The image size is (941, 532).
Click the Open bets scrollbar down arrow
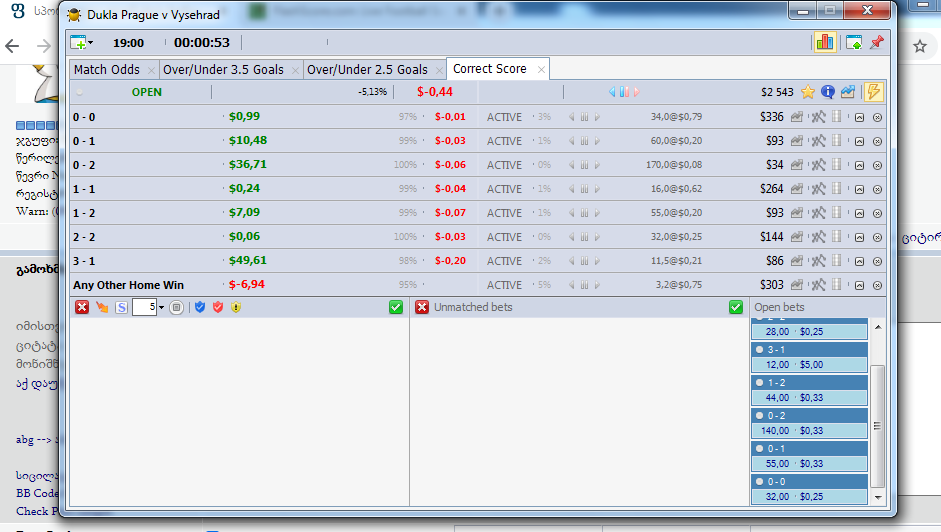coord(878,497)
